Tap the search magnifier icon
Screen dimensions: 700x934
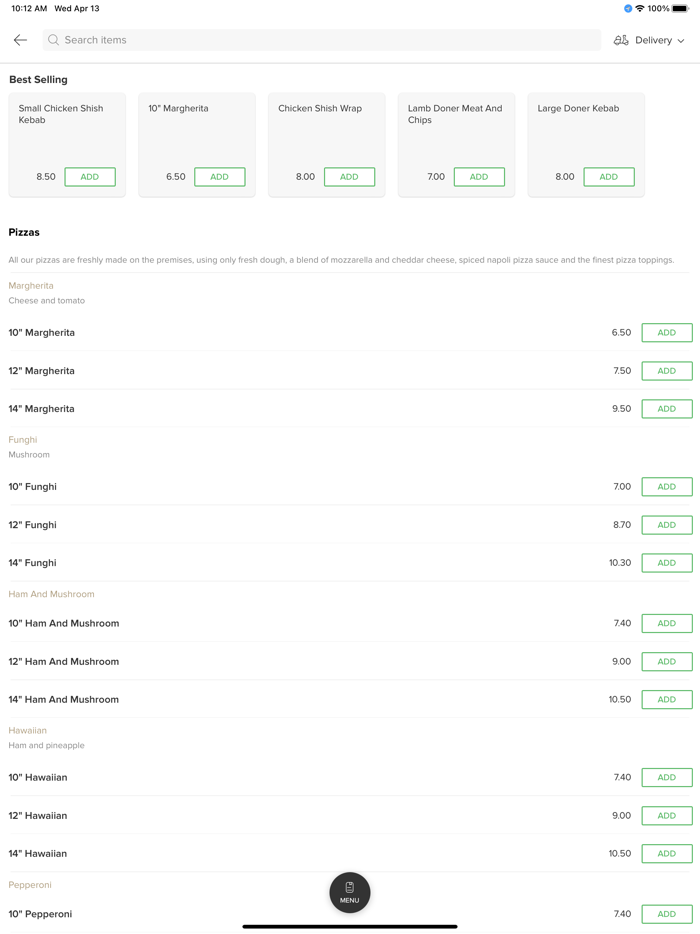tap(54, 40)
